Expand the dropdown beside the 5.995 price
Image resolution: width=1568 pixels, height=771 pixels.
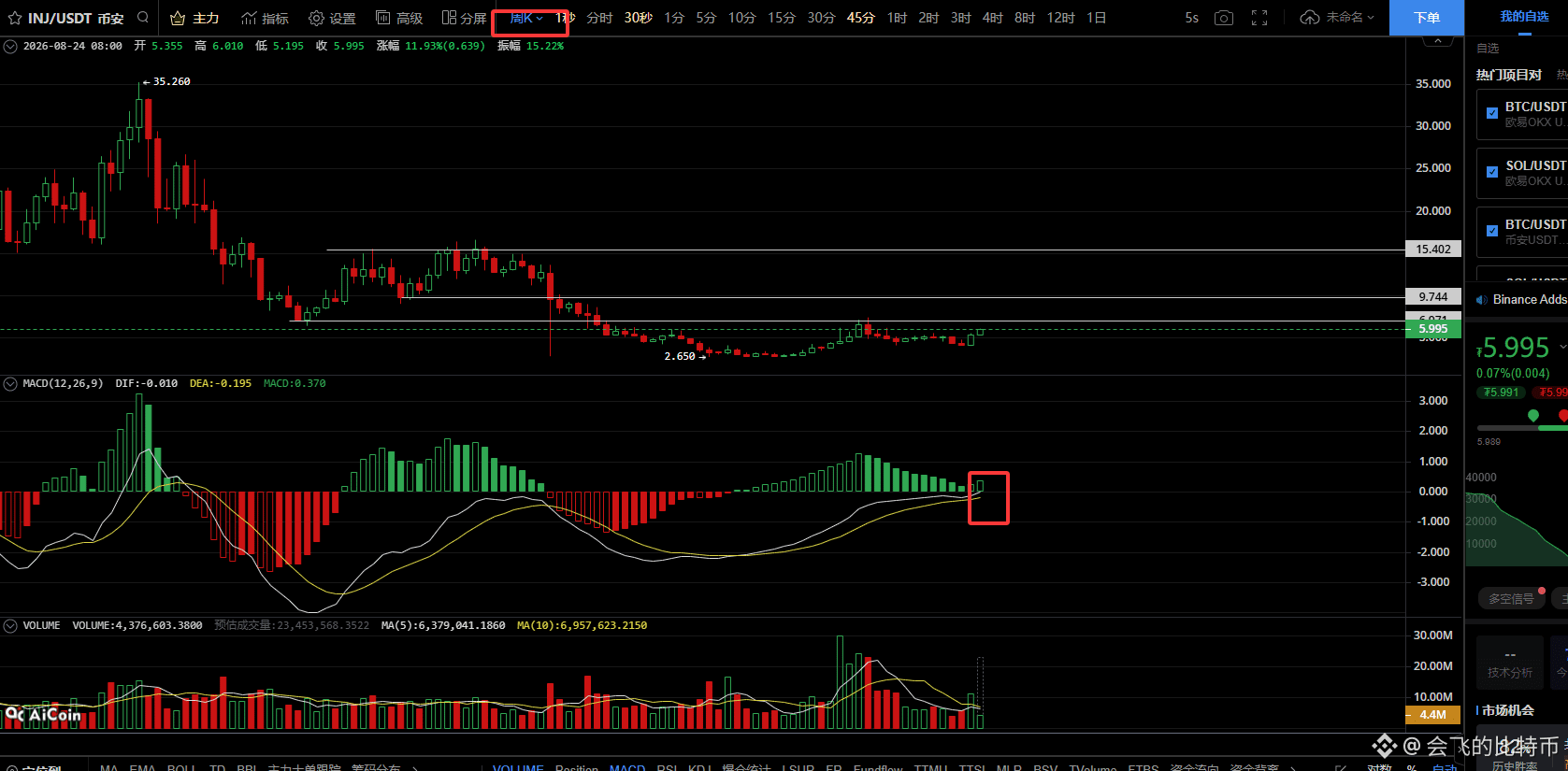pyautogui.click(x=1562, y=348)
